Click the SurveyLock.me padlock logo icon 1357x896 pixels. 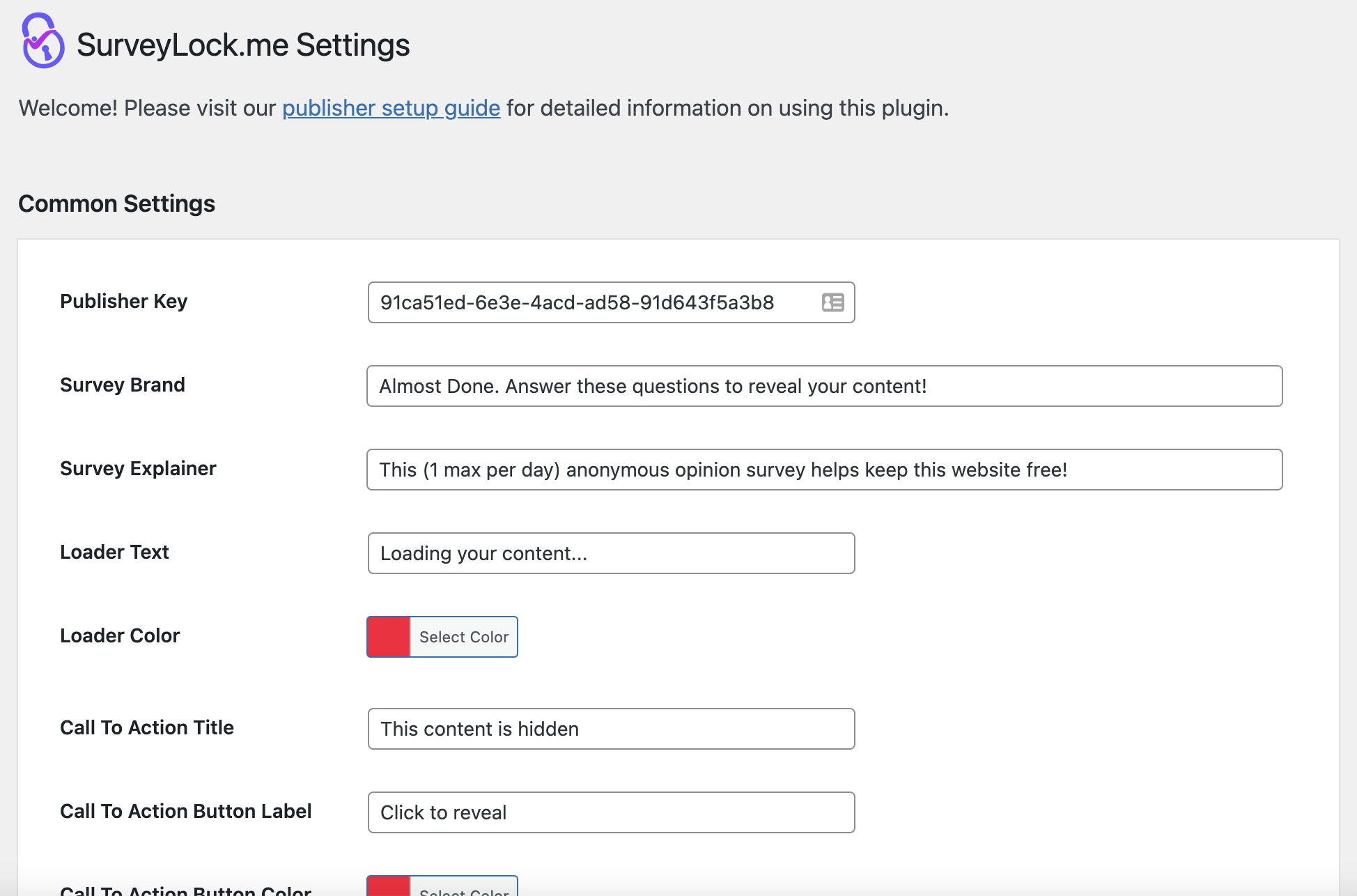[x=43, y=40]
